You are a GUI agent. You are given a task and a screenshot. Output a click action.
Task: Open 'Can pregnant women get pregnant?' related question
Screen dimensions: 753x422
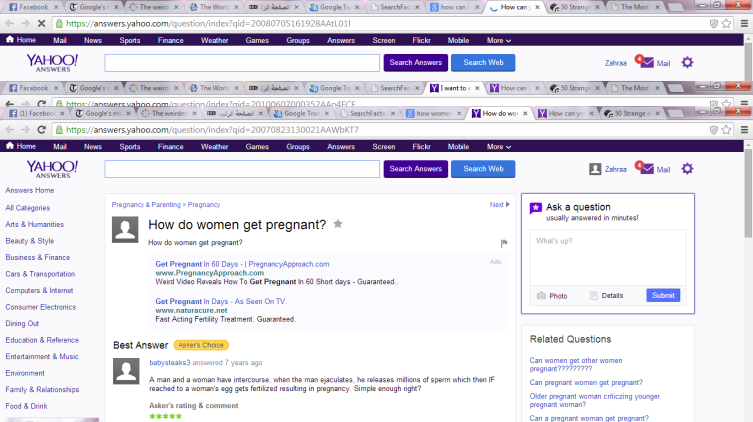click(586, 383)
